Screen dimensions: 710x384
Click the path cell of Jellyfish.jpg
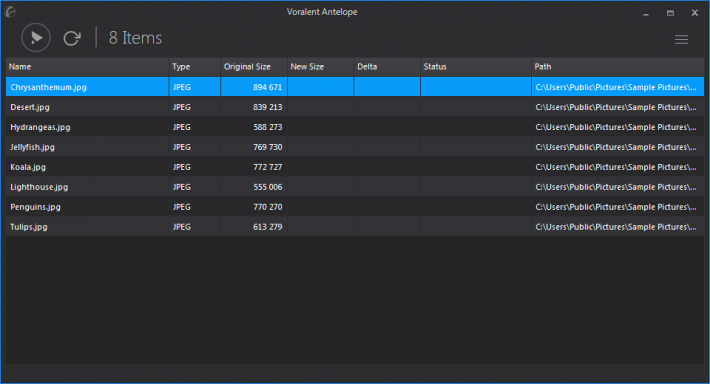pyautogui.click(x=618, y=147)
